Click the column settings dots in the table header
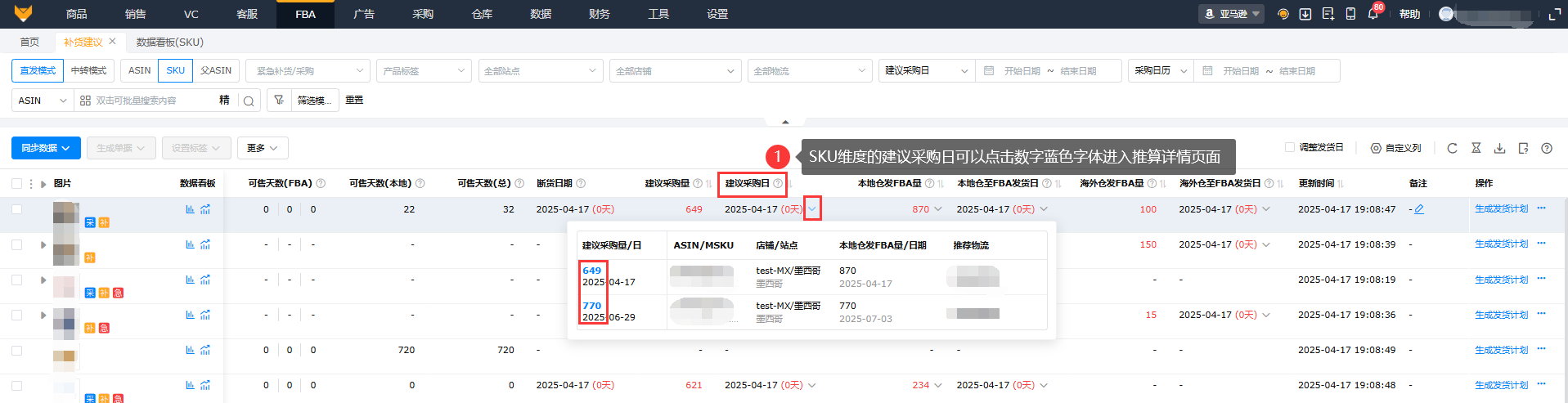 point(31,184)
